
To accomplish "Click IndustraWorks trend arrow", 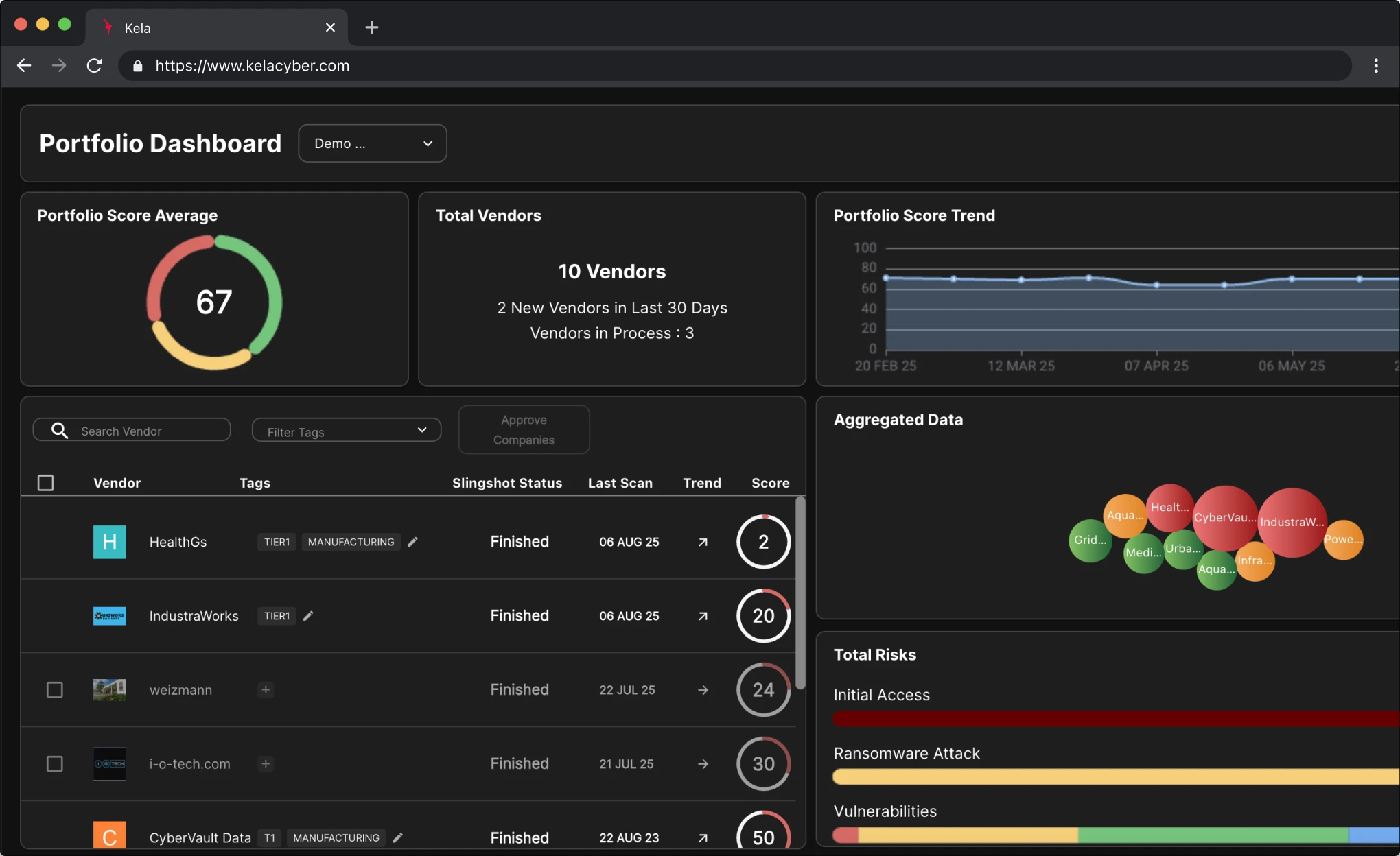I will tap(703, 616).
